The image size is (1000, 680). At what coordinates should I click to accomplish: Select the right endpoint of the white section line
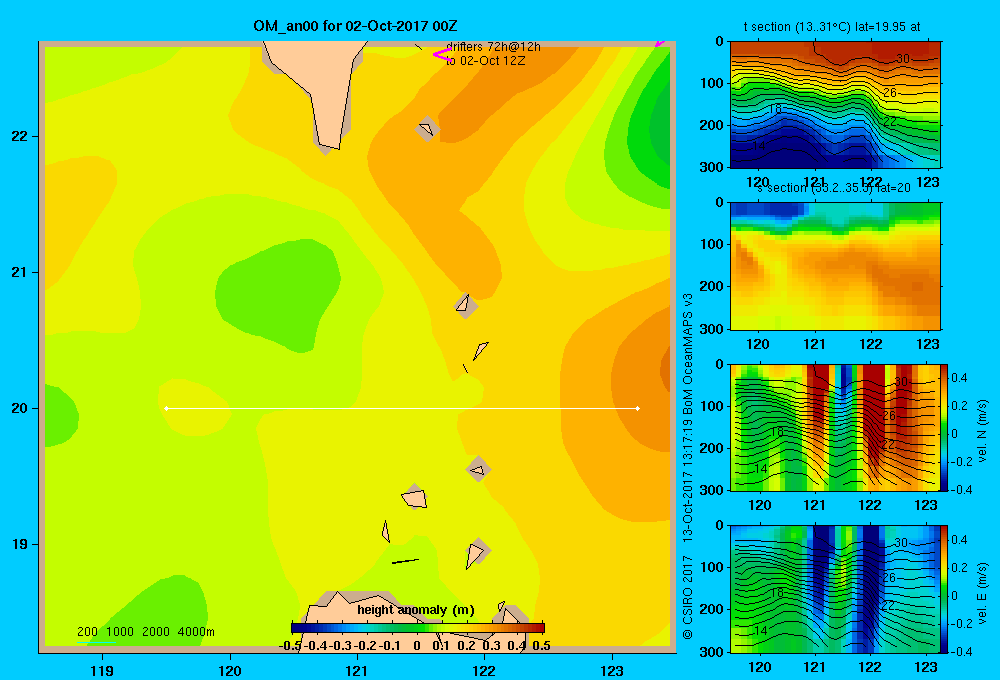(x=638, y=408)
